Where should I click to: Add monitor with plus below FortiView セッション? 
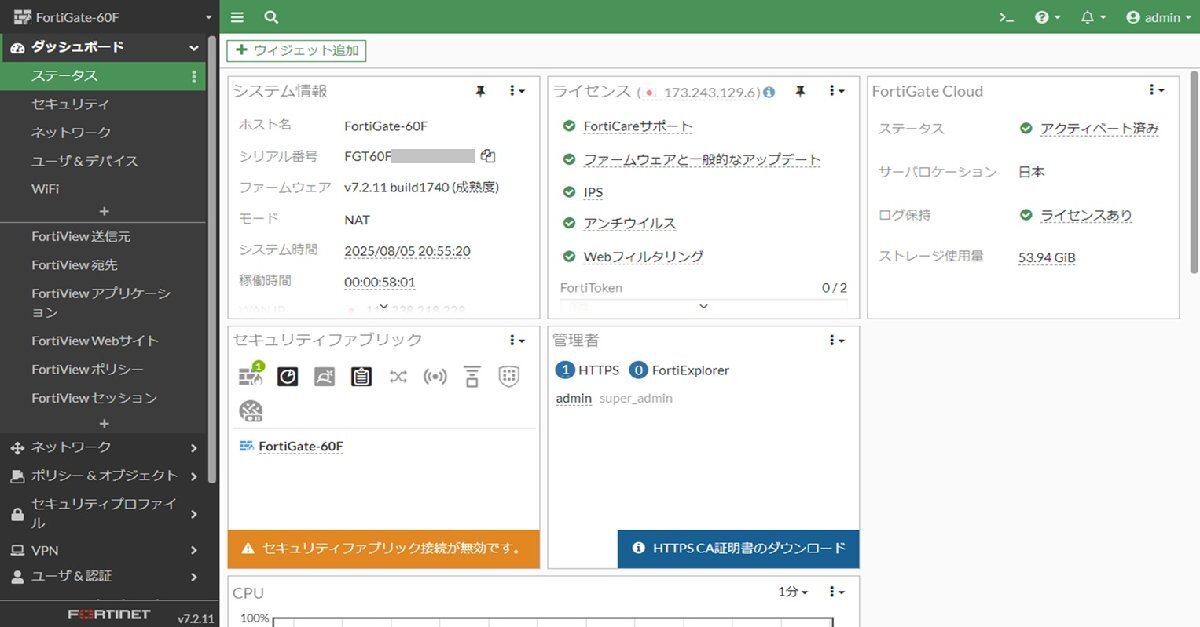pyautogui.click(x=104, y=423)
